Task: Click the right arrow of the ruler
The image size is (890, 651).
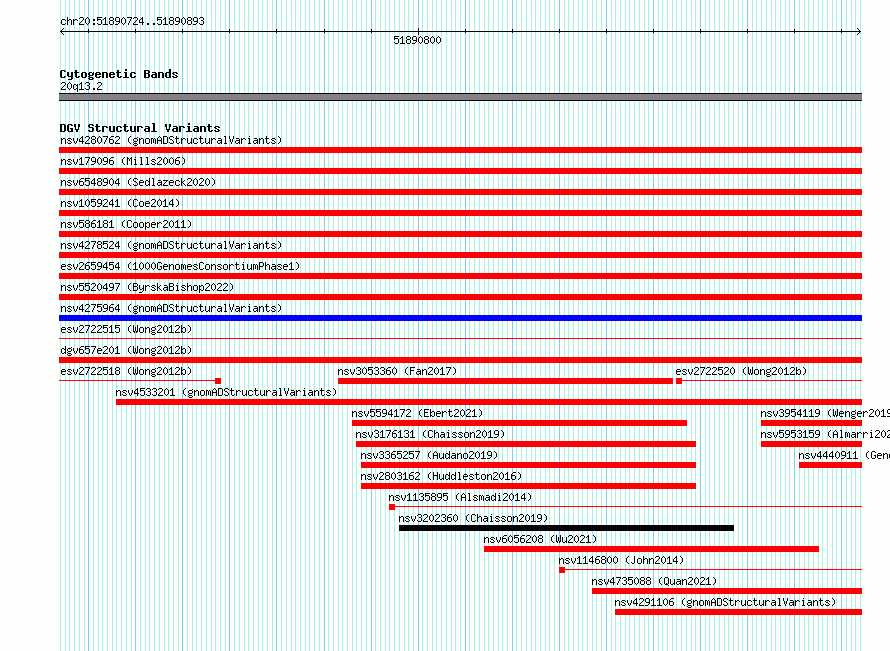Action: 859,32
